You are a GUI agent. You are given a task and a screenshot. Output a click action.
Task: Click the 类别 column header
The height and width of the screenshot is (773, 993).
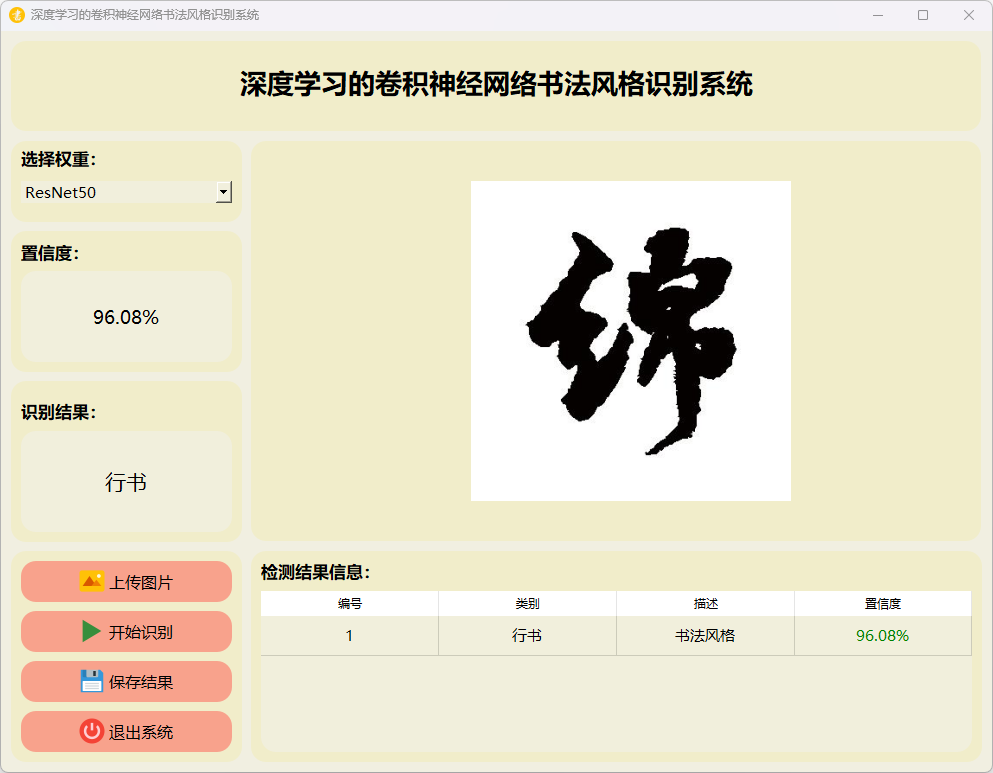click(527, 604)
